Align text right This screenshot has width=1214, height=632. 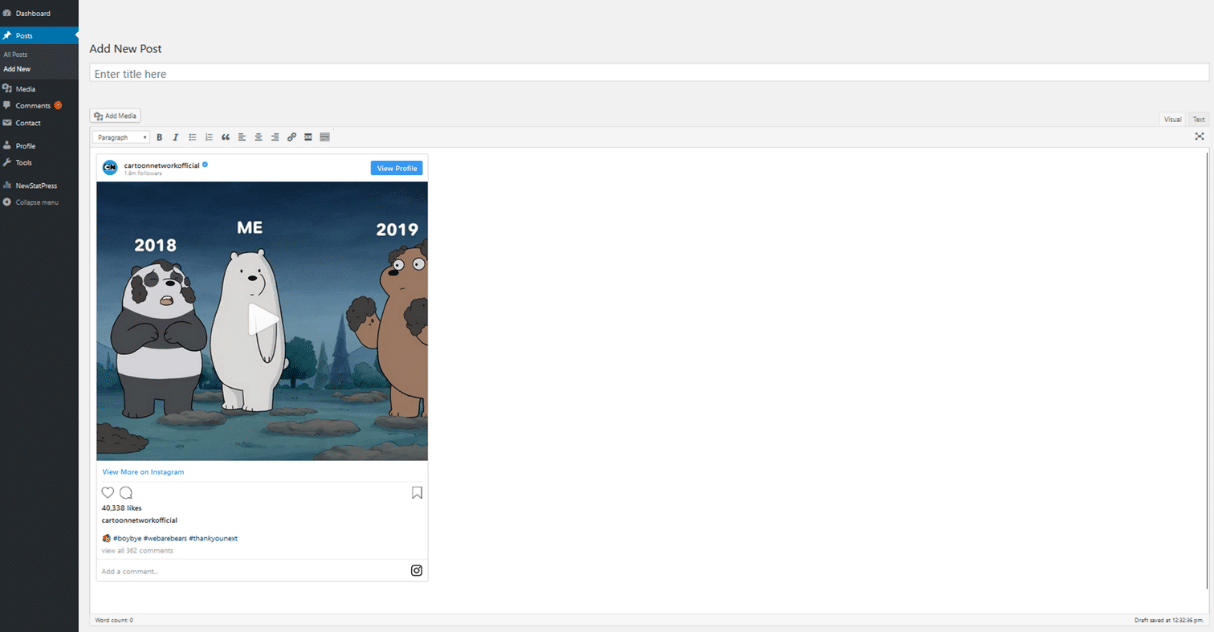(x=275, y=137)
